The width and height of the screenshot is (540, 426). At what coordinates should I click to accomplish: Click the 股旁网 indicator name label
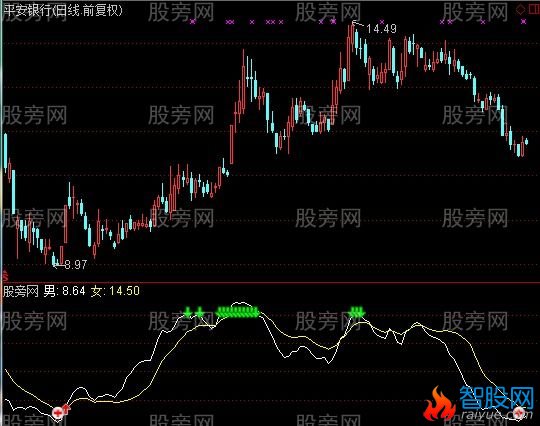pyautogui.click(x=20, y=291)
